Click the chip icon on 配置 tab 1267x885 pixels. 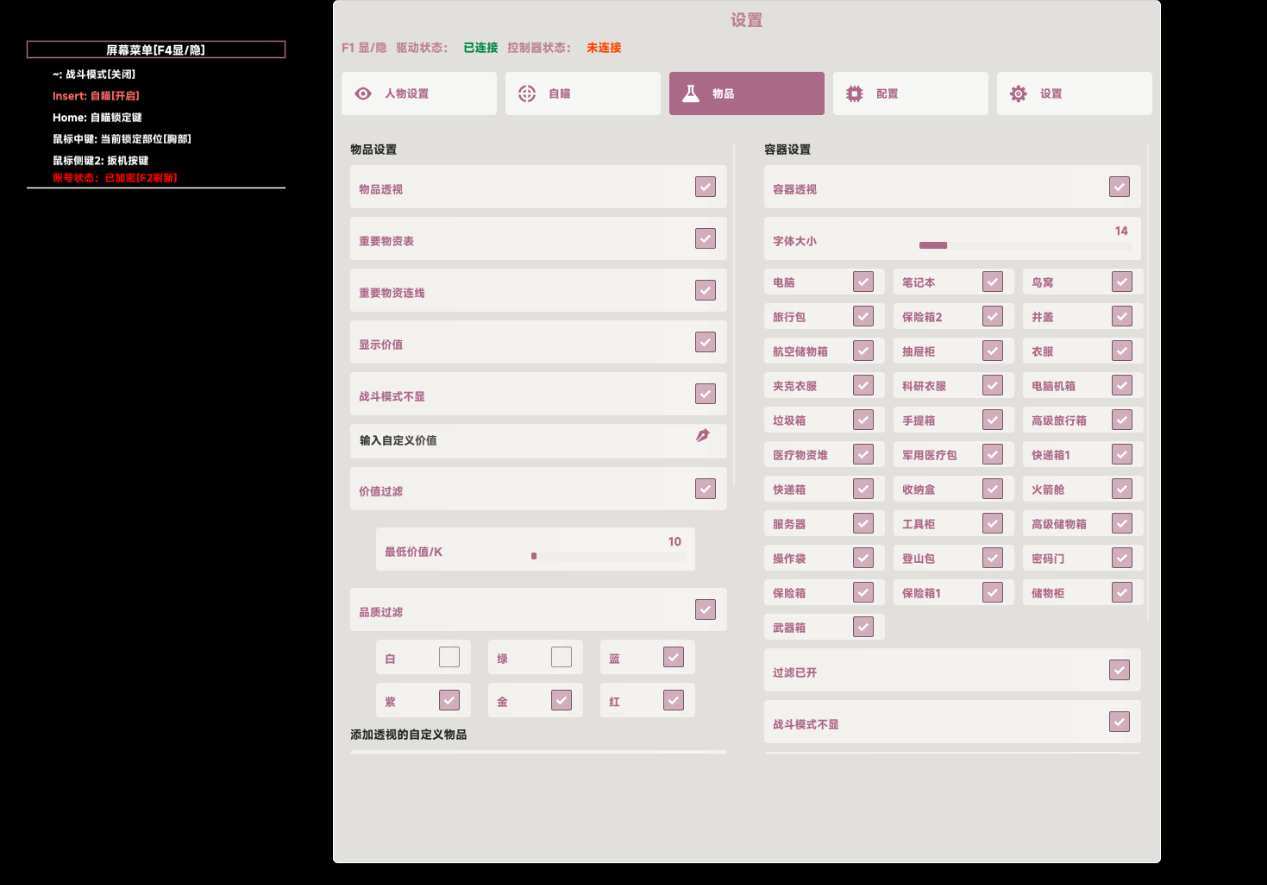(x=854, y=94)
